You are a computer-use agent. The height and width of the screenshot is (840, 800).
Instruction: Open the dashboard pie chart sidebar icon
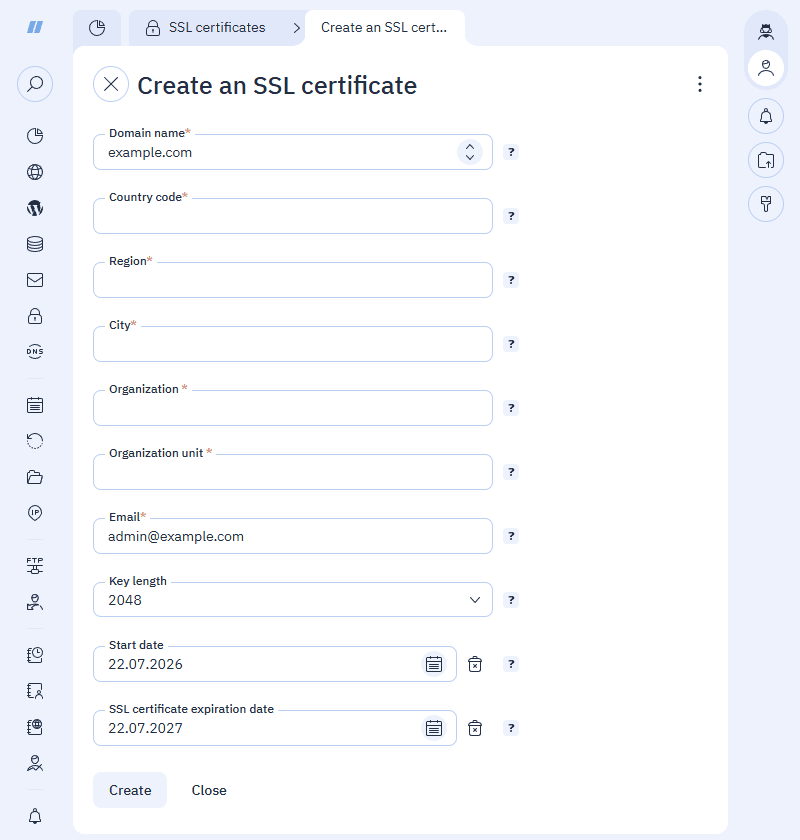(35, 136)
